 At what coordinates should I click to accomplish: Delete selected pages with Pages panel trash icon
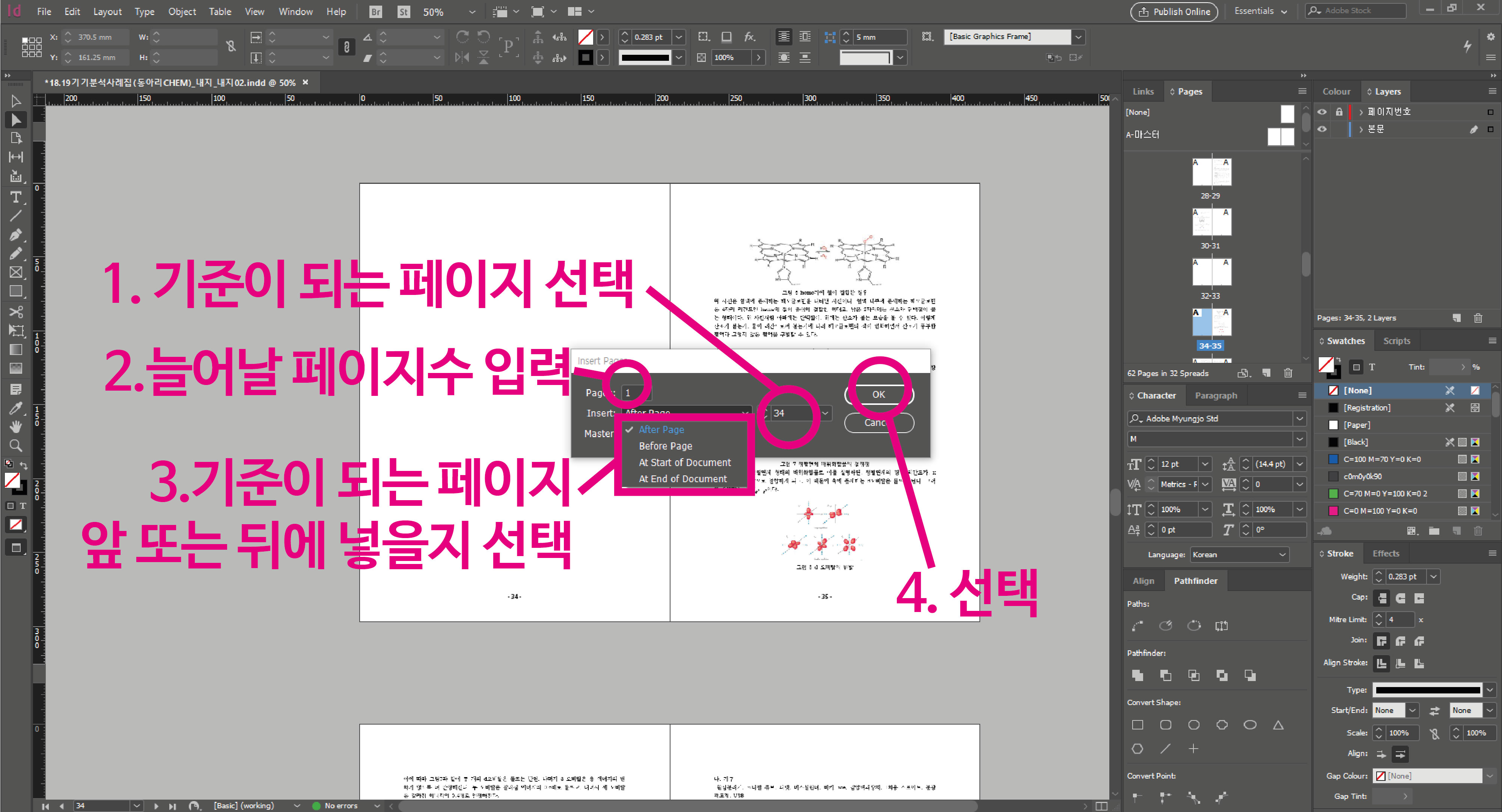pos(1288,373)
